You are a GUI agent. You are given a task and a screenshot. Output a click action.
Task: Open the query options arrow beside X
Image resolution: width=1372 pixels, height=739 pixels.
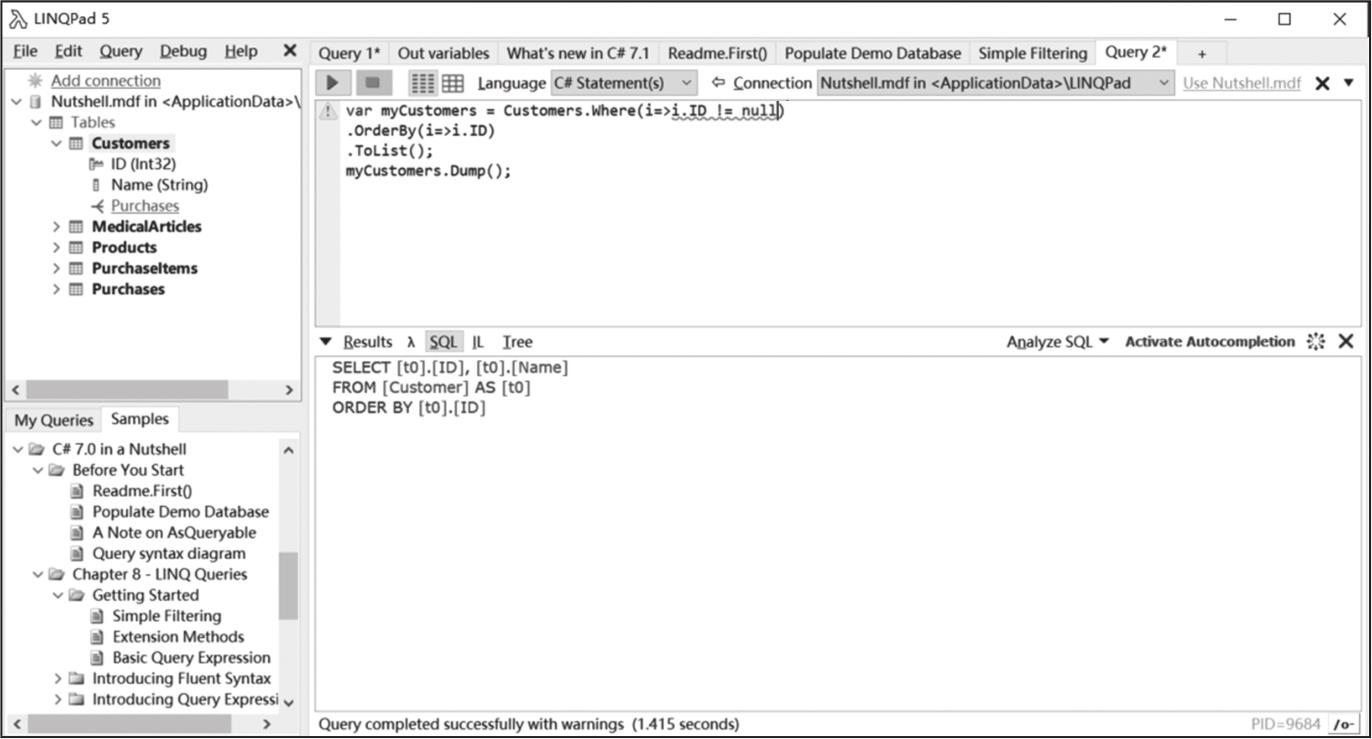click(x=1349, y=83)
